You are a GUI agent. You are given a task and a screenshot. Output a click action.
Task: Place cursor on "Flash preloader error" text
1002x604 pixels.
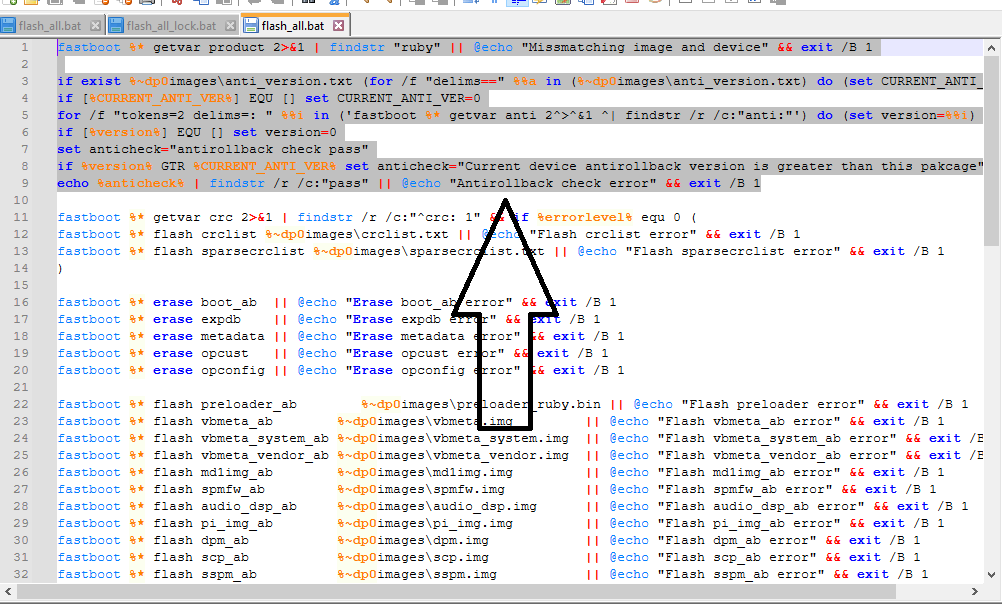pos(767,404)
